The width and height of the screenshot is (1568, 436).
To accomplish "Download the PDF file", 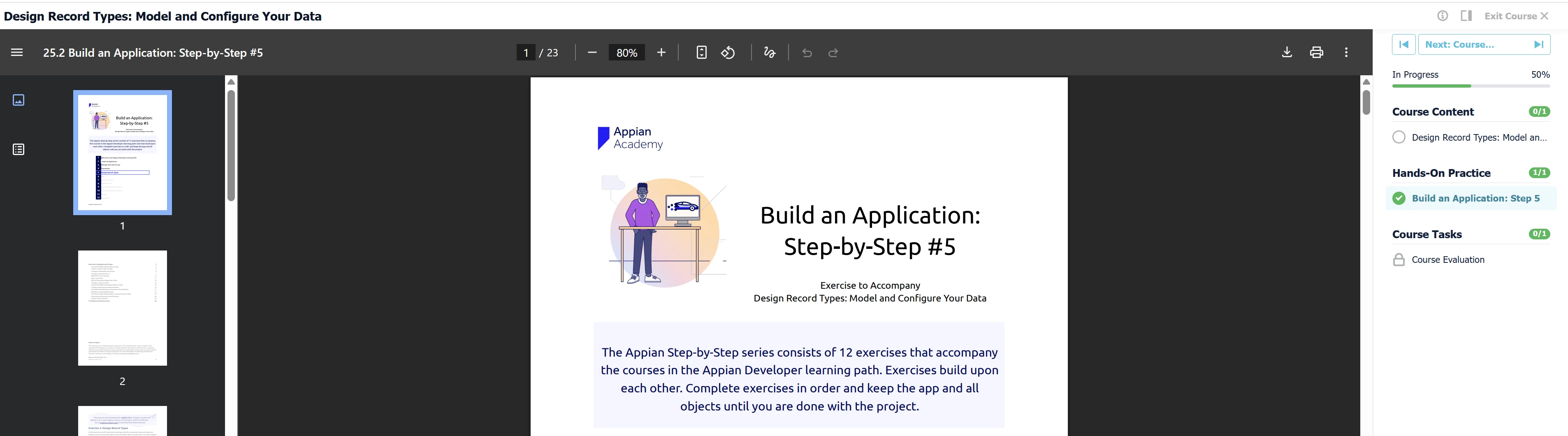I will coord(1287,52).
